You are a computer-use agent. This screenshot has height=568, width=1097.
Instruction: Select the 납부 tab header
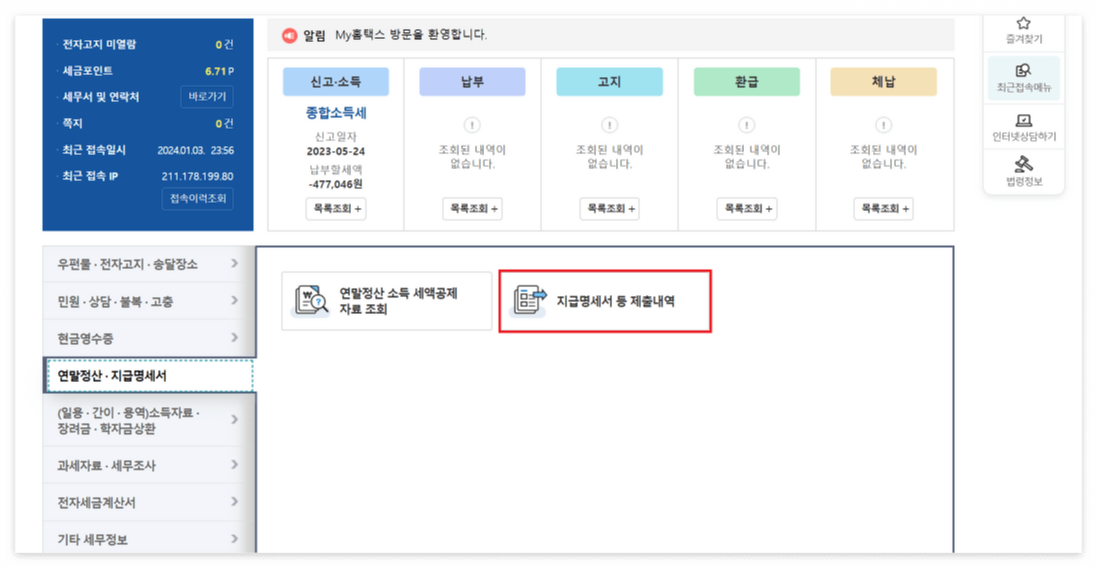click(x=472, y=82)
